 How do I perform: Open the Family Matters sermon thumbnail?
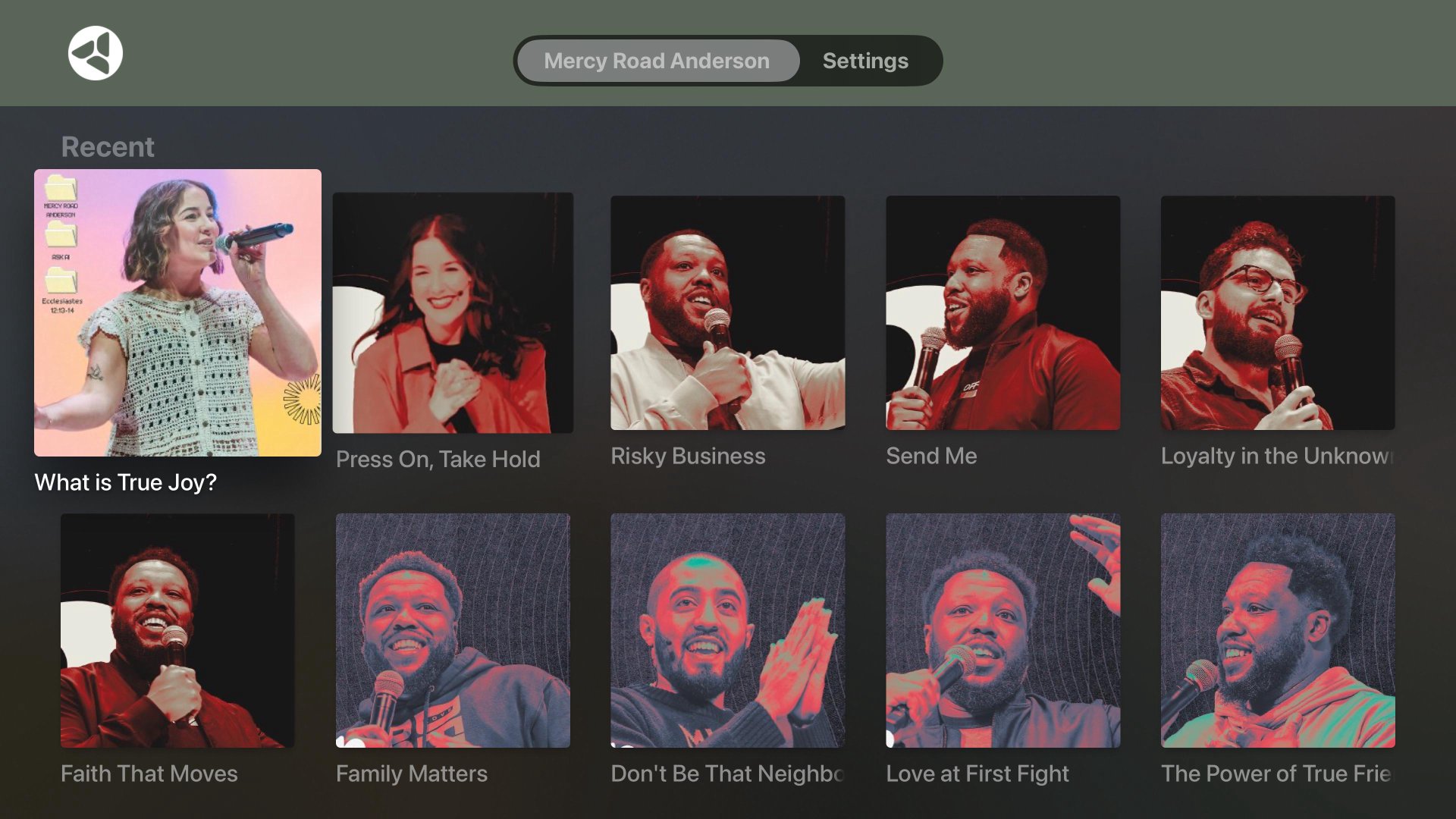453,630
